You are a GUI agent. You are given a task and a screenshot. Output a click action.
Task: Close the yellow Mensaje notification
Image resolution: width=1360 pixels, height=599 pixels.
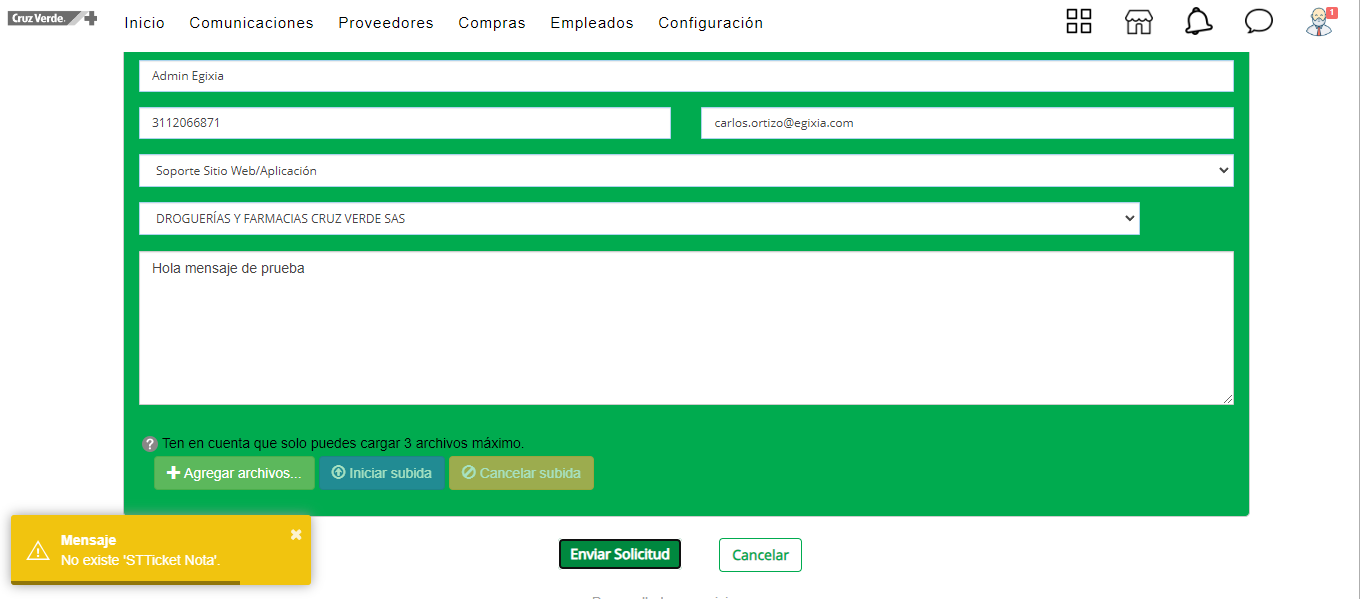296,535
